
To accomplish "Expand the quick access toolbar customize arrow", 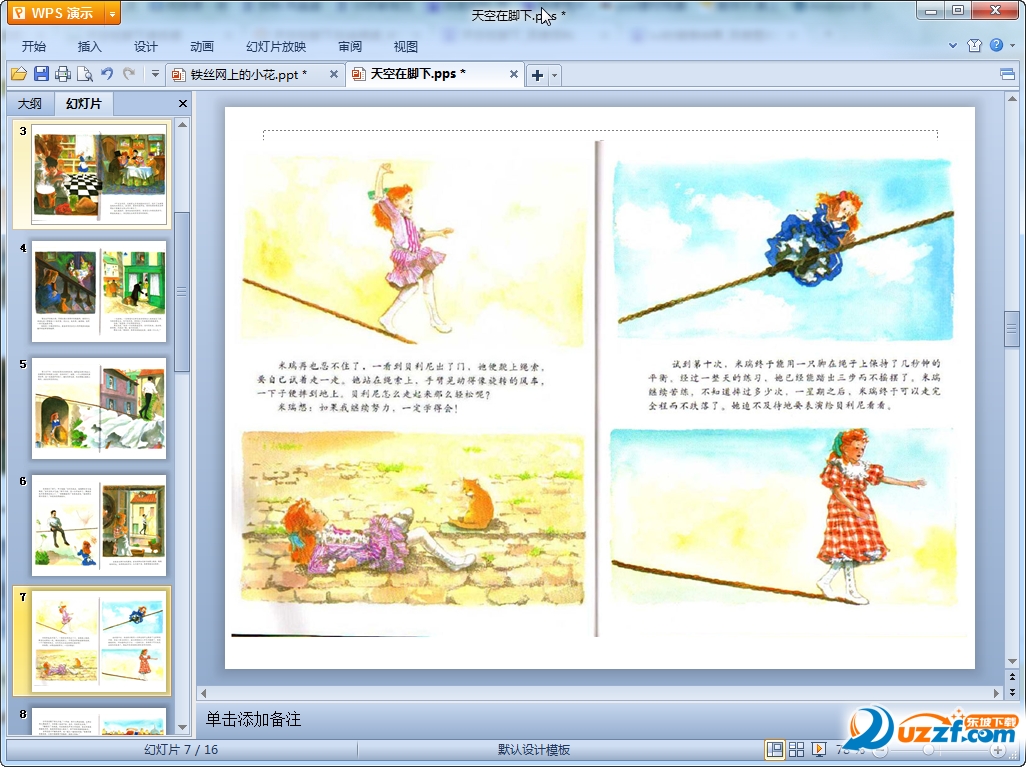I will click(155, 74).
